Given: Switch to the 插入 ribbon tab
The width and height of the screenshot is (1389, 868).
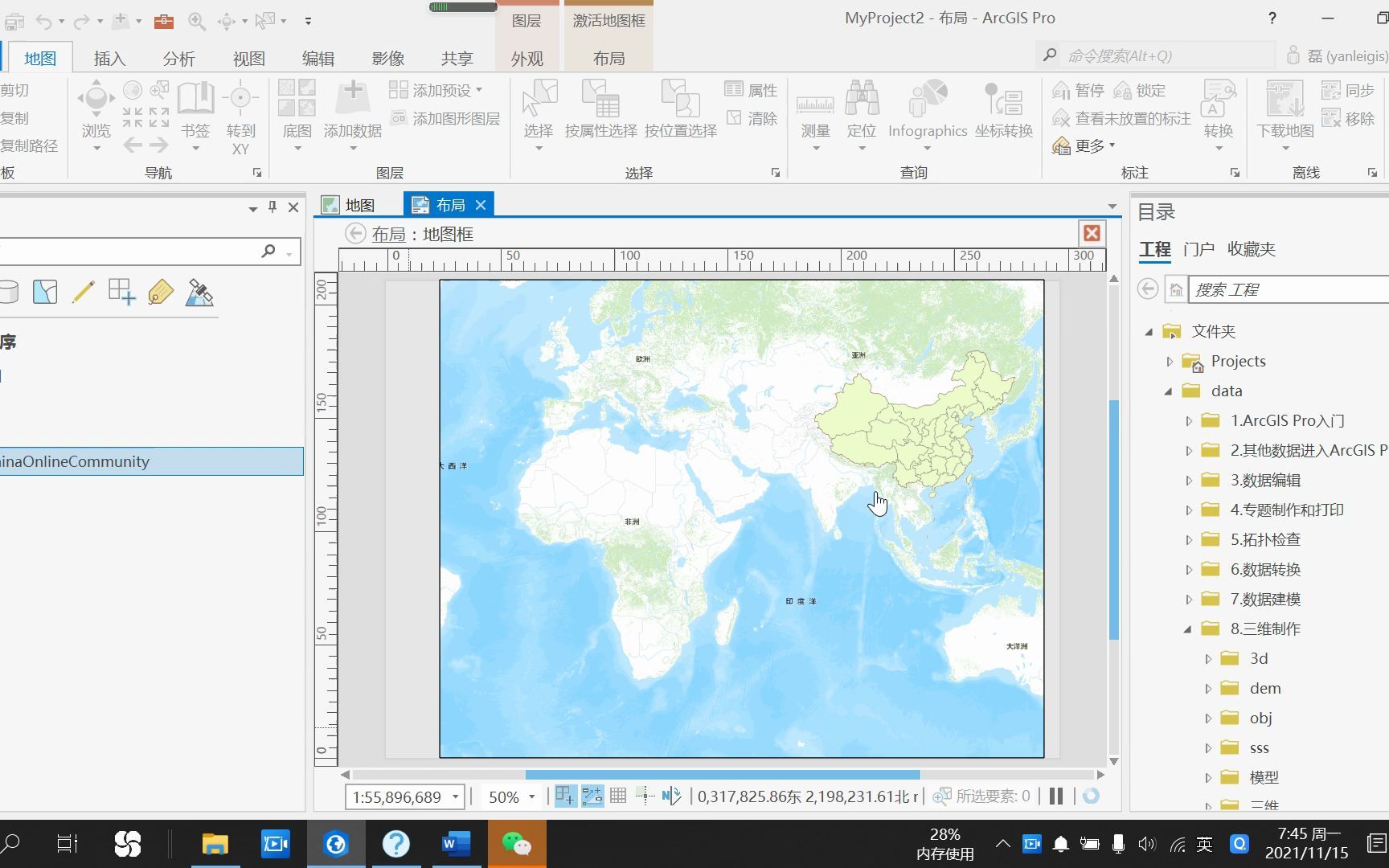Looking at the screenshot, I should [x=109, y=57].
